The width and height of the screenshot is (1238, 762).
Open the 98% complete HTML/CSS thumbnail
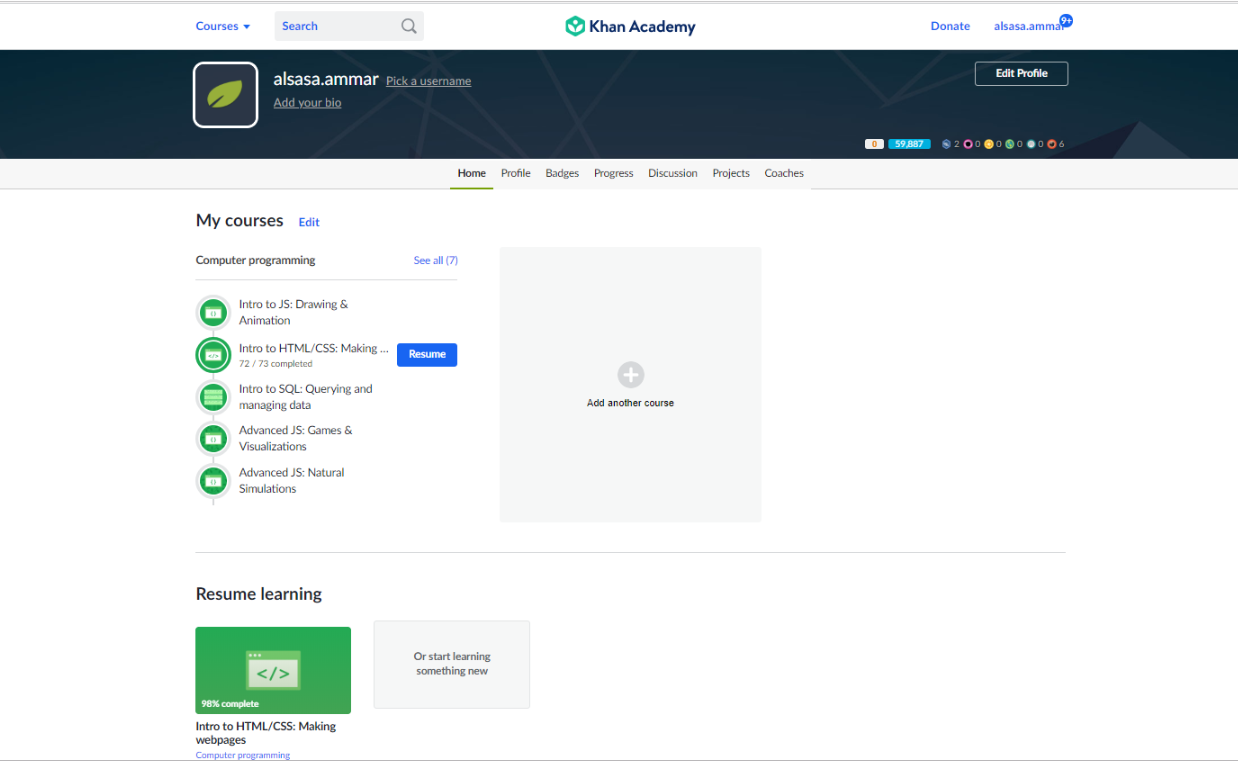coord(273,670)
